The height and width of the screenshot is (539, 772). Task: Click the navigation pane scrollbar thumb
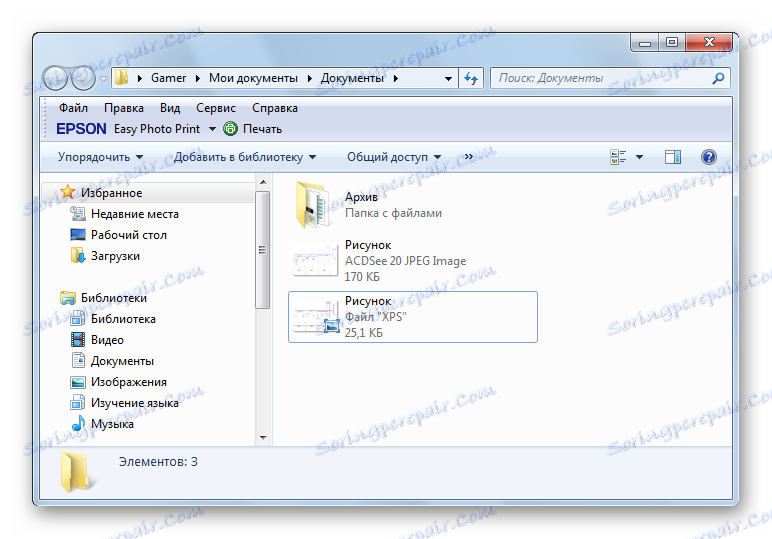click(263, 250)
